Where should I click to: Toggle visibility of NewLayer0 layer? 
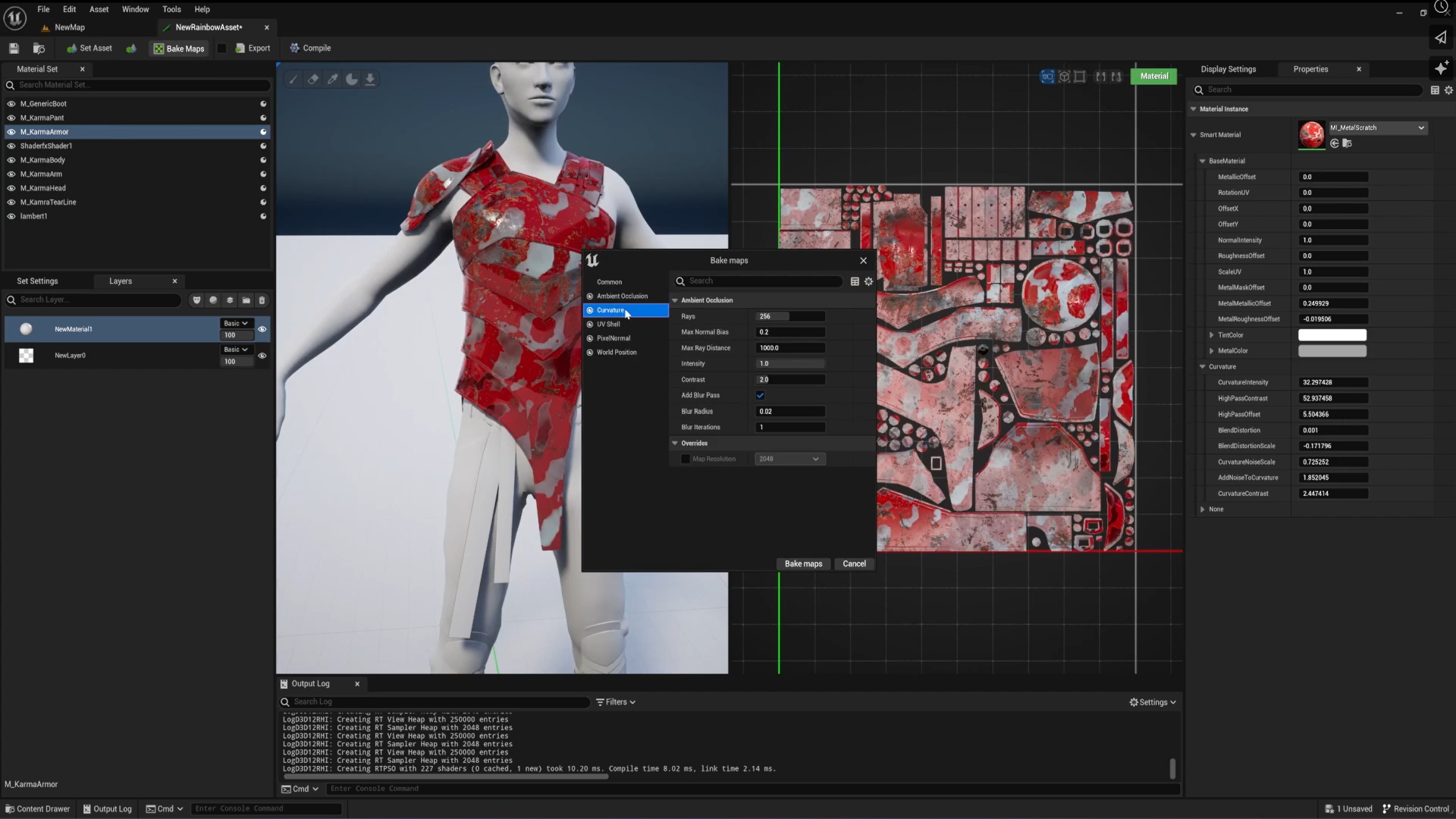click(262, 356)
